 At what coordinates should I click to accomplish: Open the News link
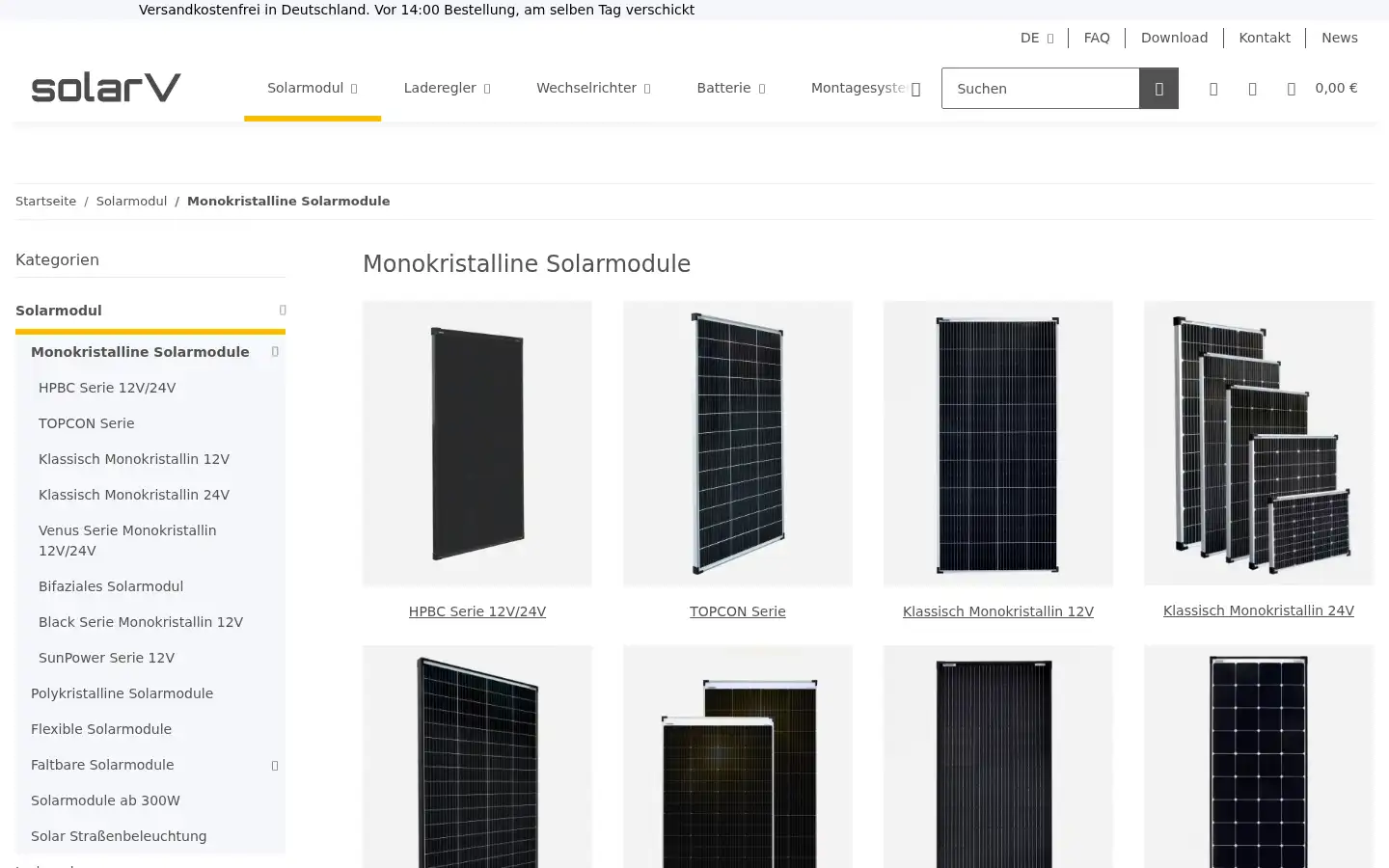pyautogui.click(x=1340, y=38)
